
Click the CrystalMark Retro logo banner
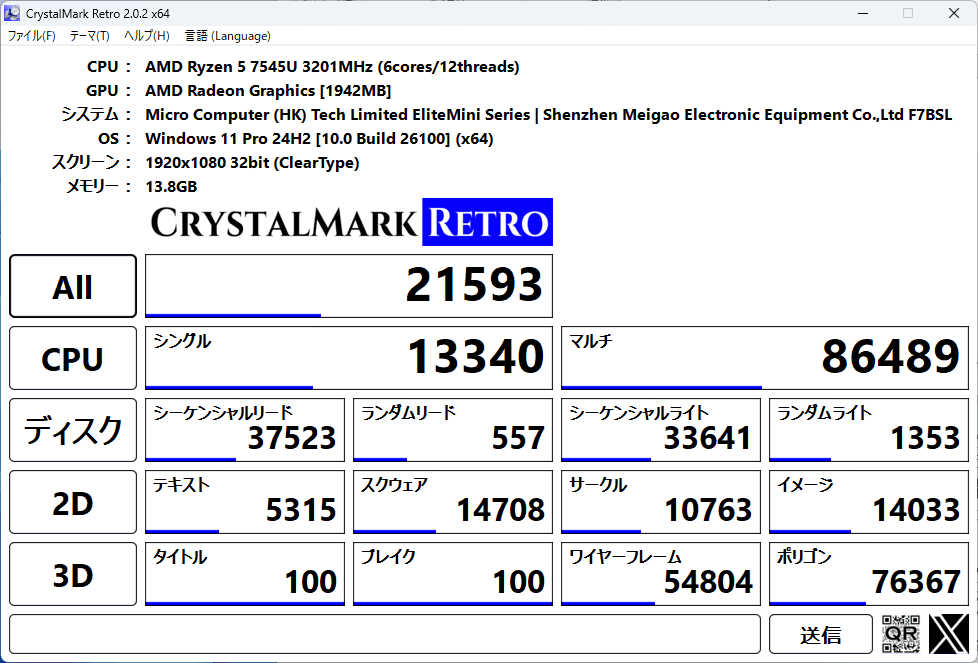(x=351, y=222)
